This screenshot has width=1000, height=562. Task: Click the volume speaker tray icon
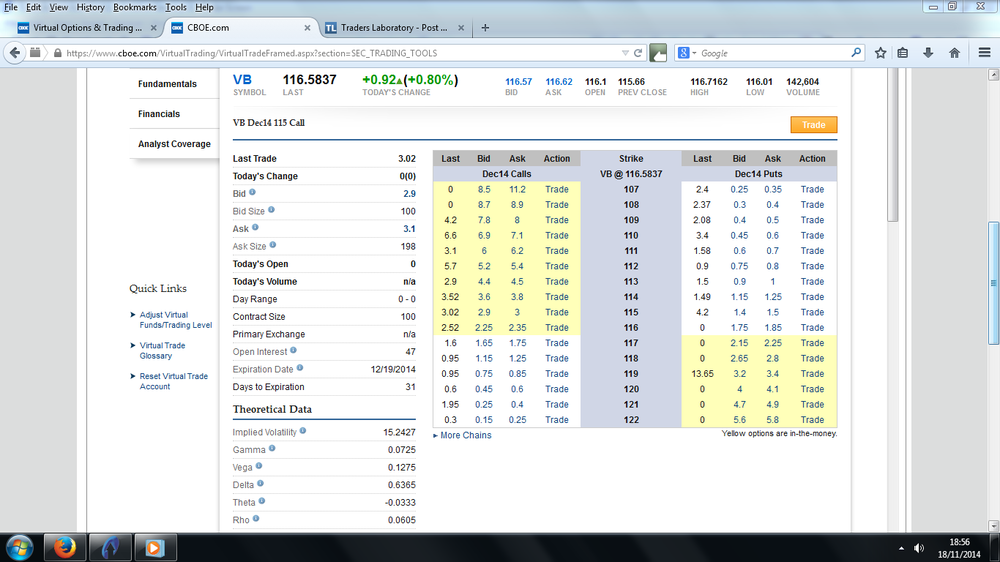coord(919,548)
